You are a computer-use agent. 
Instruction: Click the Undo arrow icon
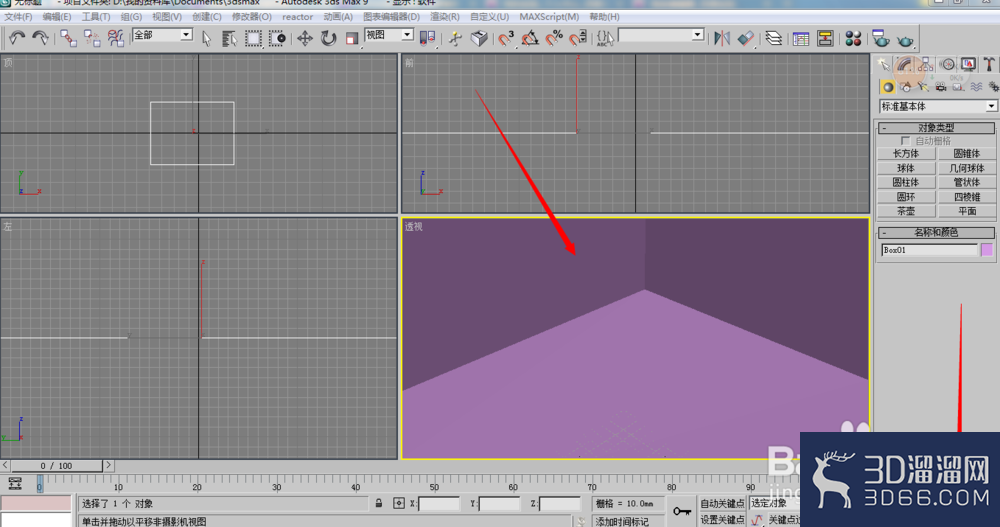[x=17, y=38]
